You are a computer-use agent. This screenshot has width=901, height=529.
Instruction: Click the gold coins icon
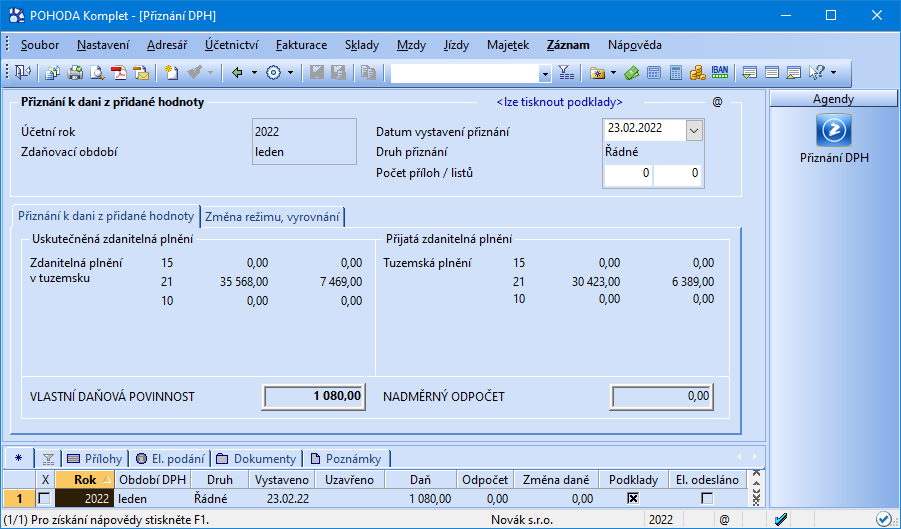tap(697, 73)
